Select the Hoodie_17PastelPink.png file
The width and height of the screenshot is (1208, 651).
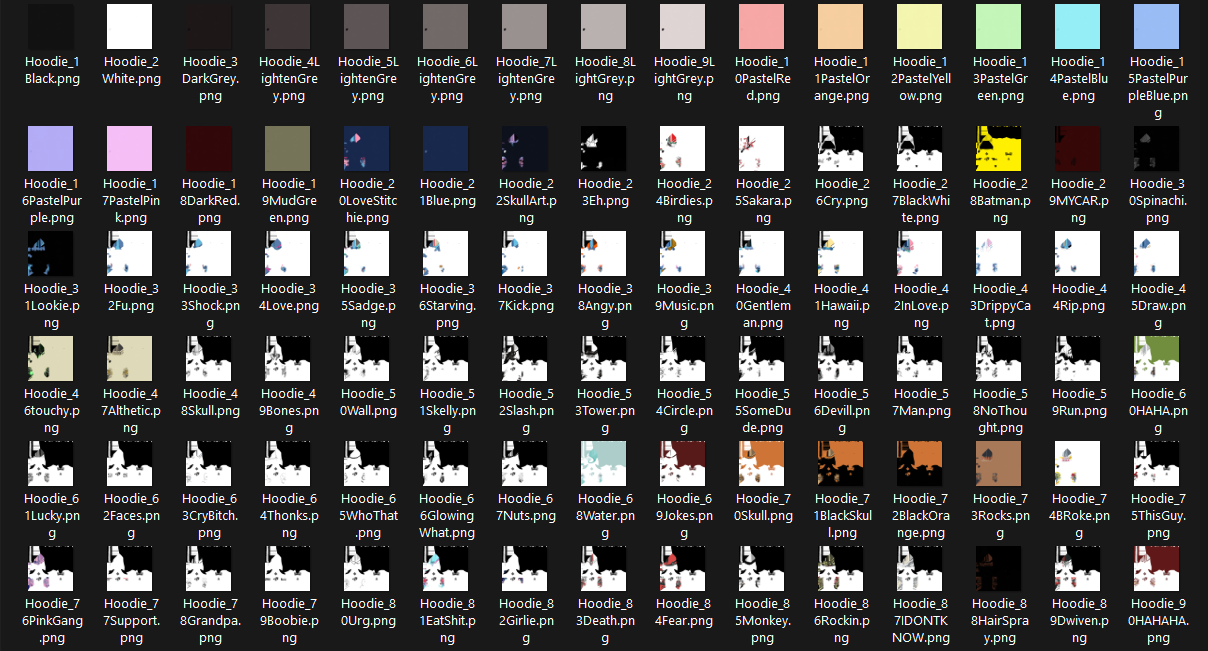click(129, 150)
